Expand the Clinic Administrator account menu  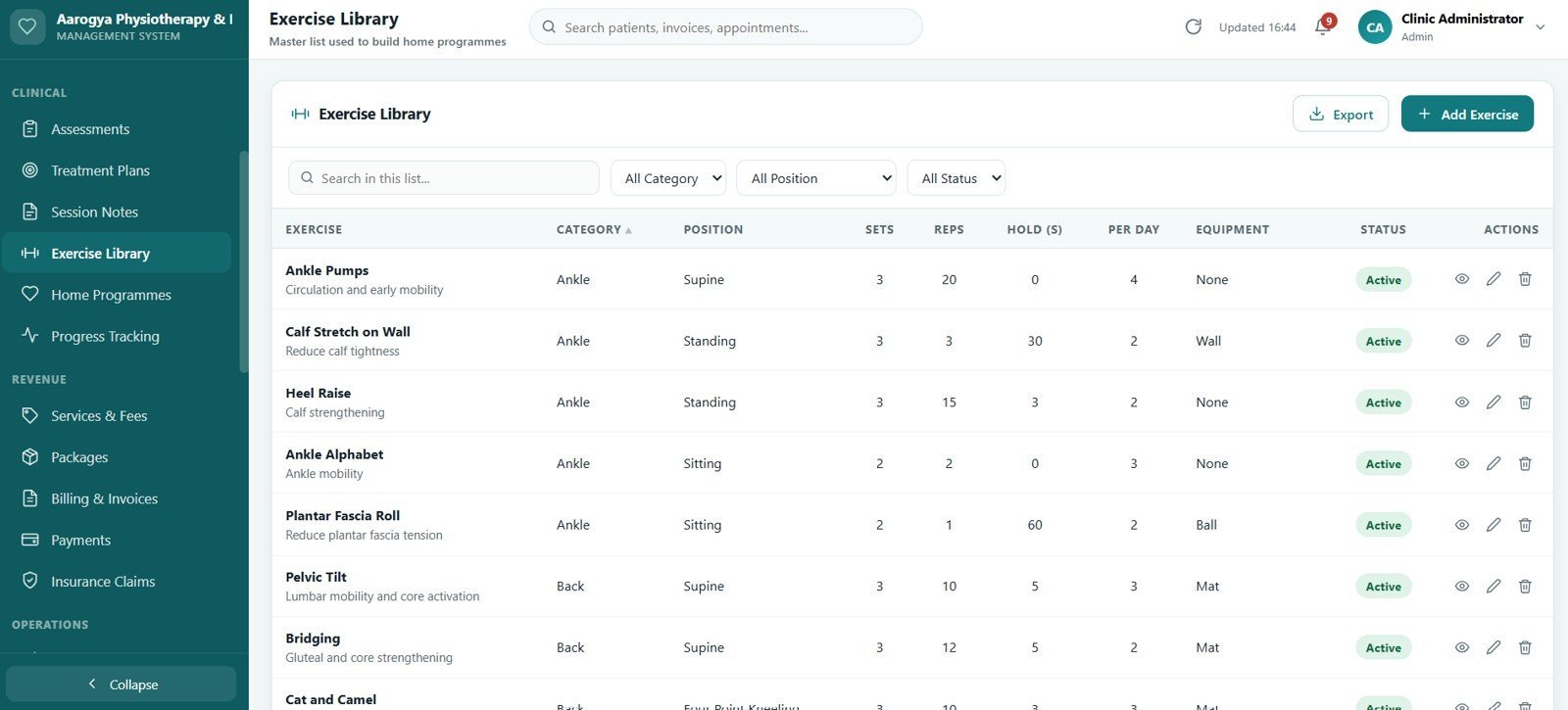(1541, 27)
